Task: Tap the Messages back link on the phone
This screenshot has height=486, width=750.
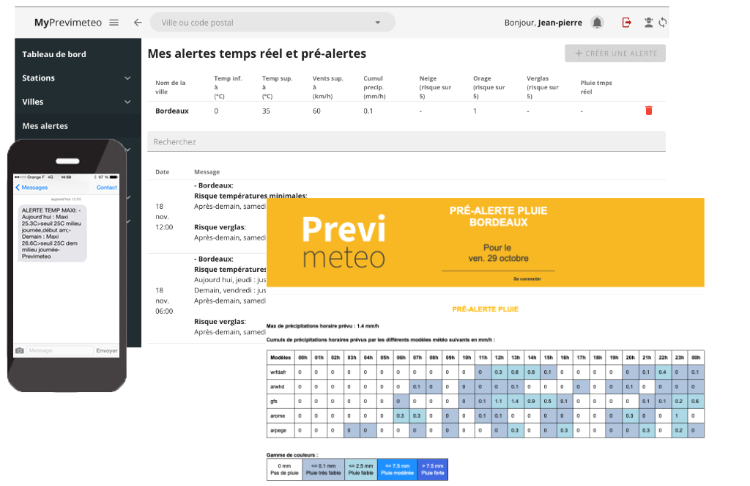Action: (x=32, y=188)
